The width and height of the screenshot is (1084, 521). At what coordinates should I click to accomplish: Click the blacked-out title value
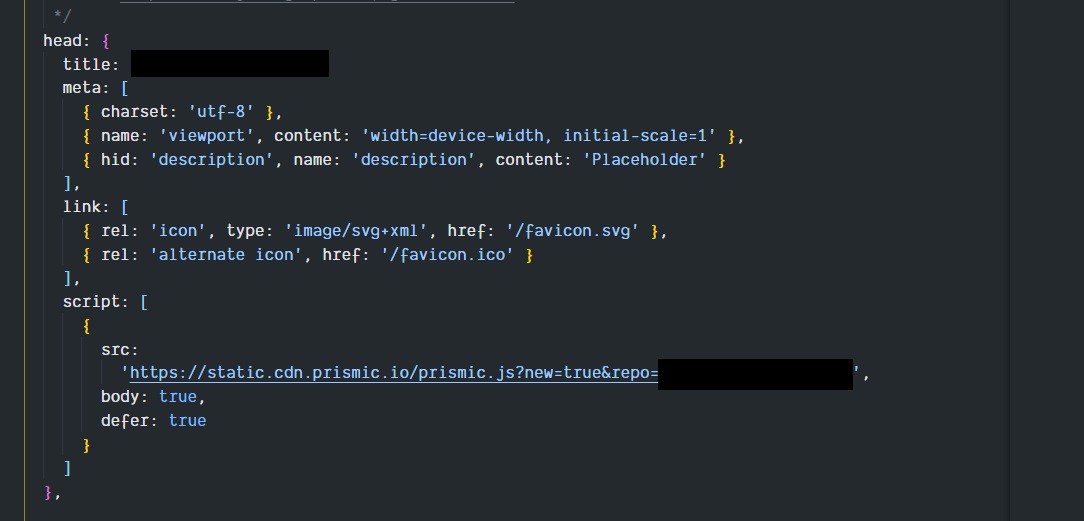click(x=230, y=64)
